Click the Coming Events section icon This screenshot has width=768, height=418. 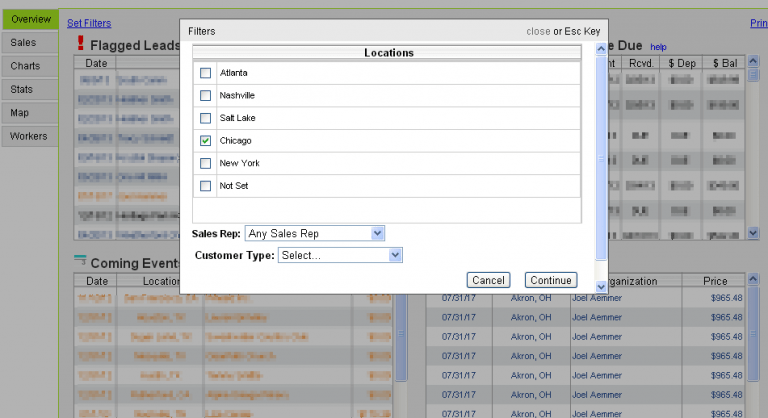click(80, 262)
